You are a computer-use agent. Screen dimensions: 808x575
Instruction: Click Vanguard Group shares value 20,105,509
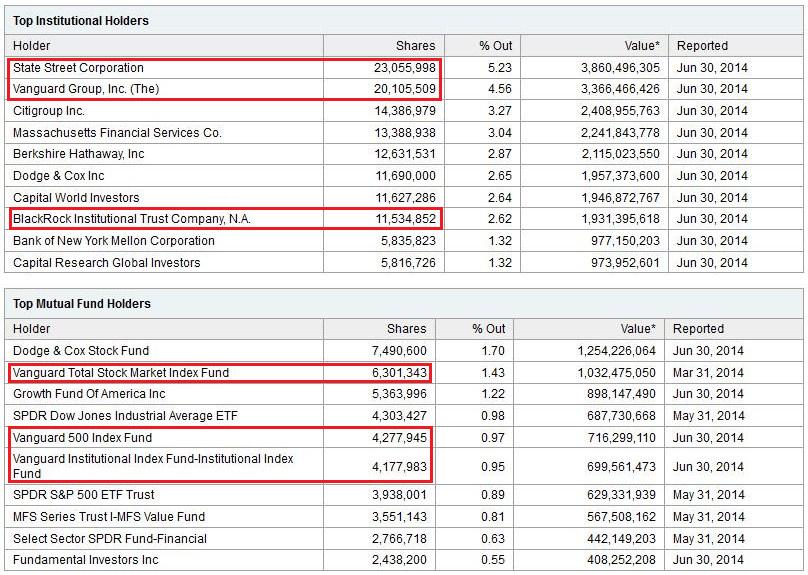pos(405,89)
